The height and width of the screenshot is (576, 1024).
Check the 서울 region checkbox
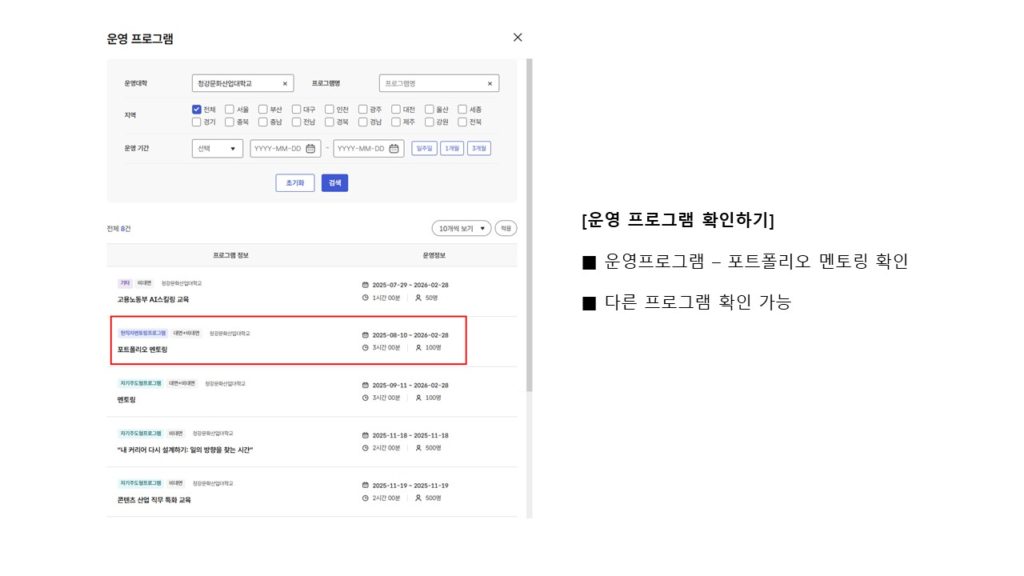(x=230, y=109)
